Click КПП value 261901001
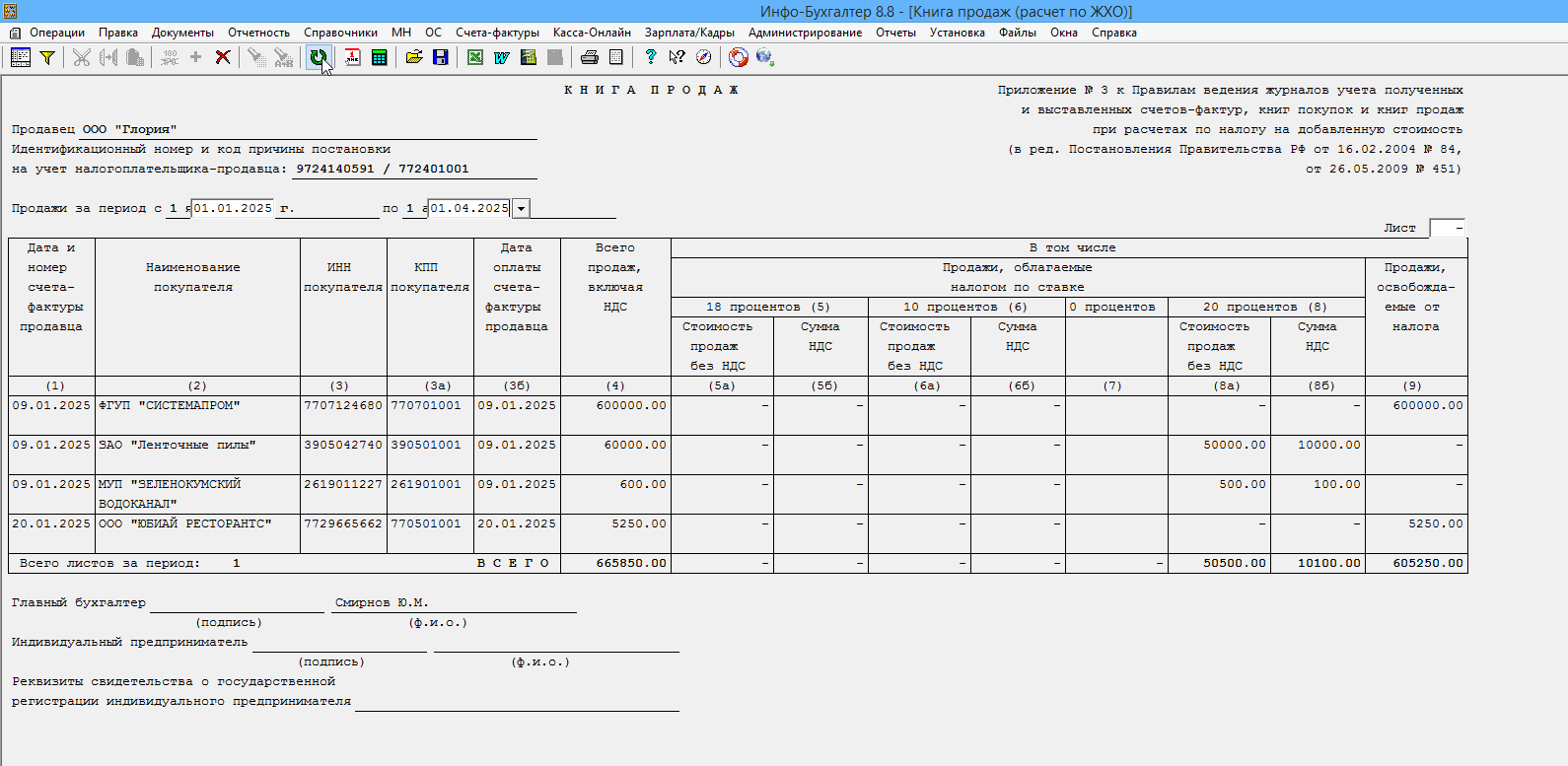This screenshot has height=766, width=1568. [x=426, y=484]
